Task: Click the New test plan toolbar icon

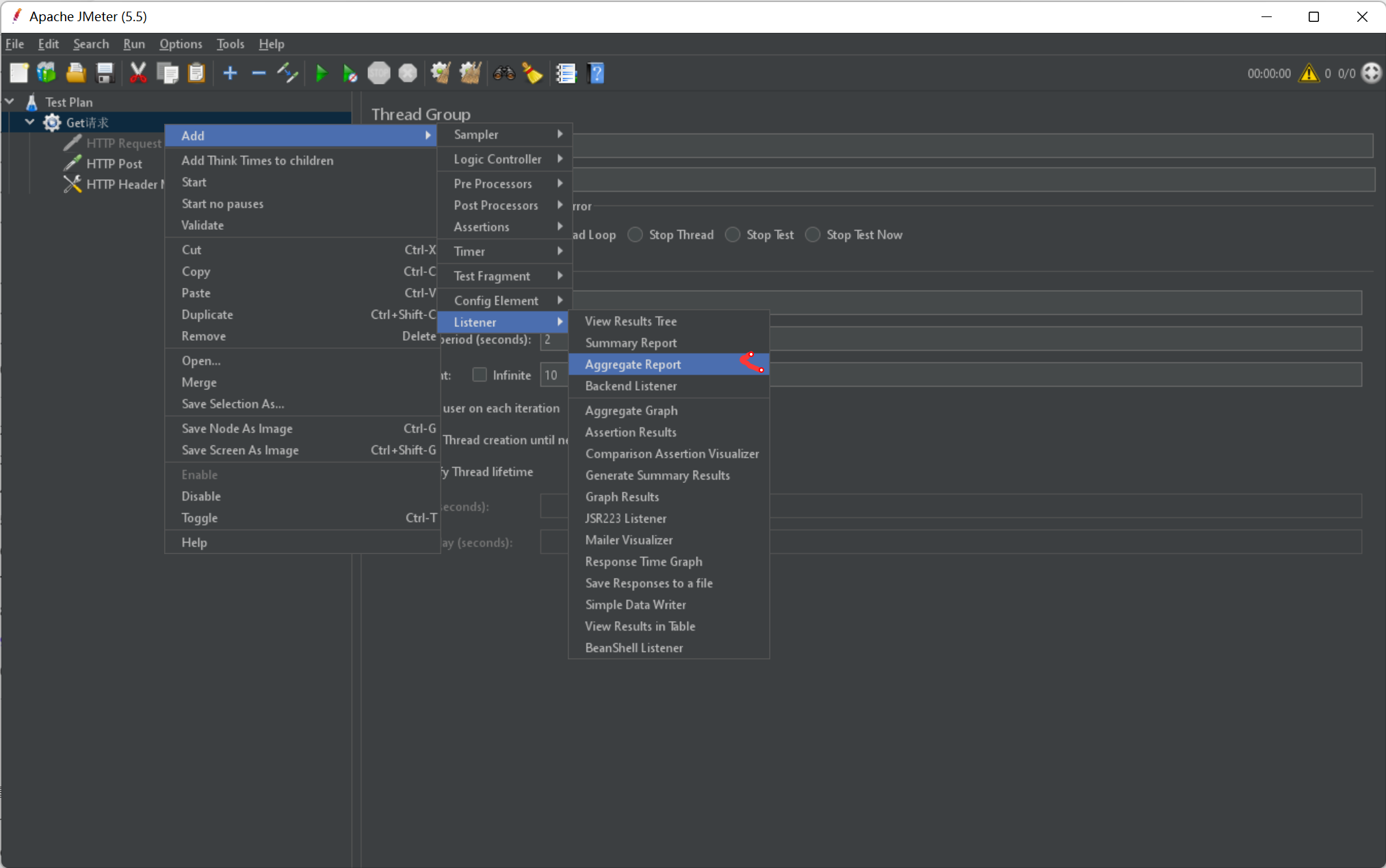Action: click(19, 73)
